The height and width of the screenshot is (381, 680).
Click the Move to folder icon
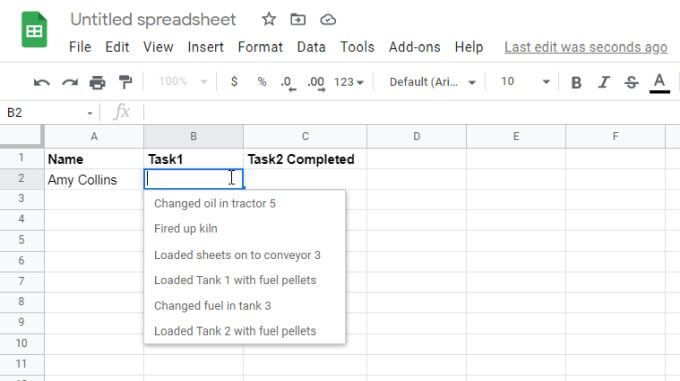(298, 20)
